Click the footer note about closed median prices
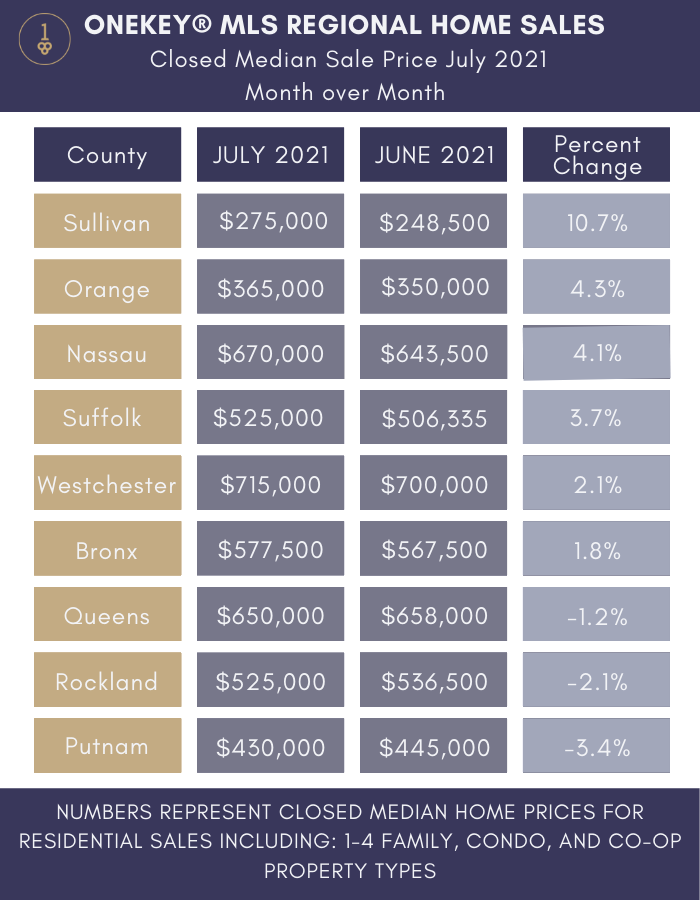This screenshot has height=900, width=700. pos(350,841)
